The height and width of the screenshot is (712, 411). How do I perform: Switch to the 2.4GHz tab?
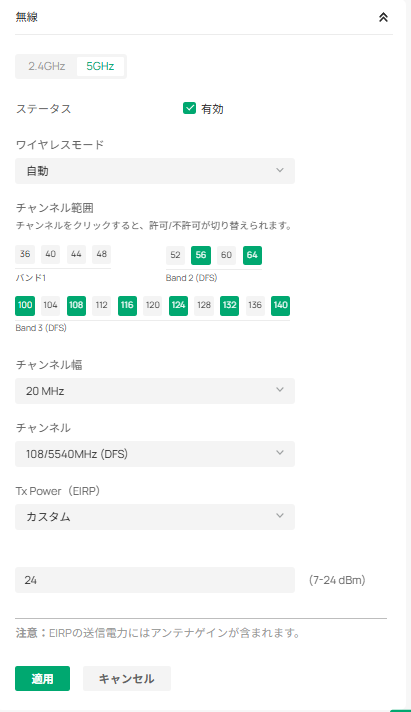(46, 66)
